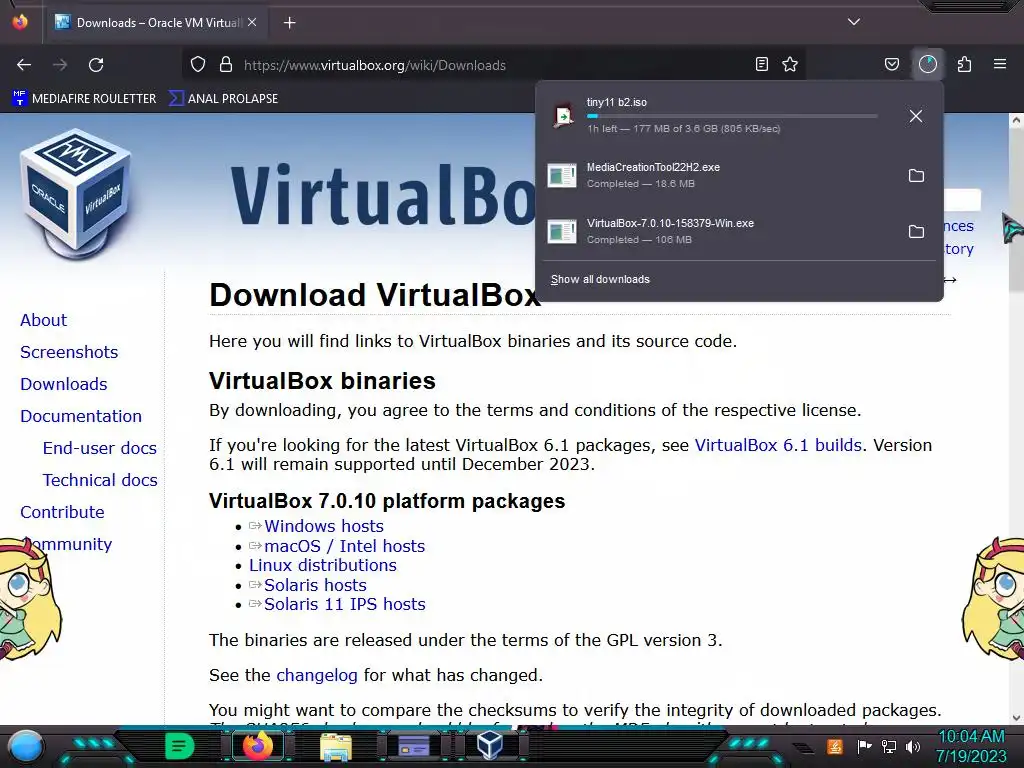The width and height of the screenshot is (1024, 768).
Task: Download macOS / Intel hosts package
Action: pos(344,546)
